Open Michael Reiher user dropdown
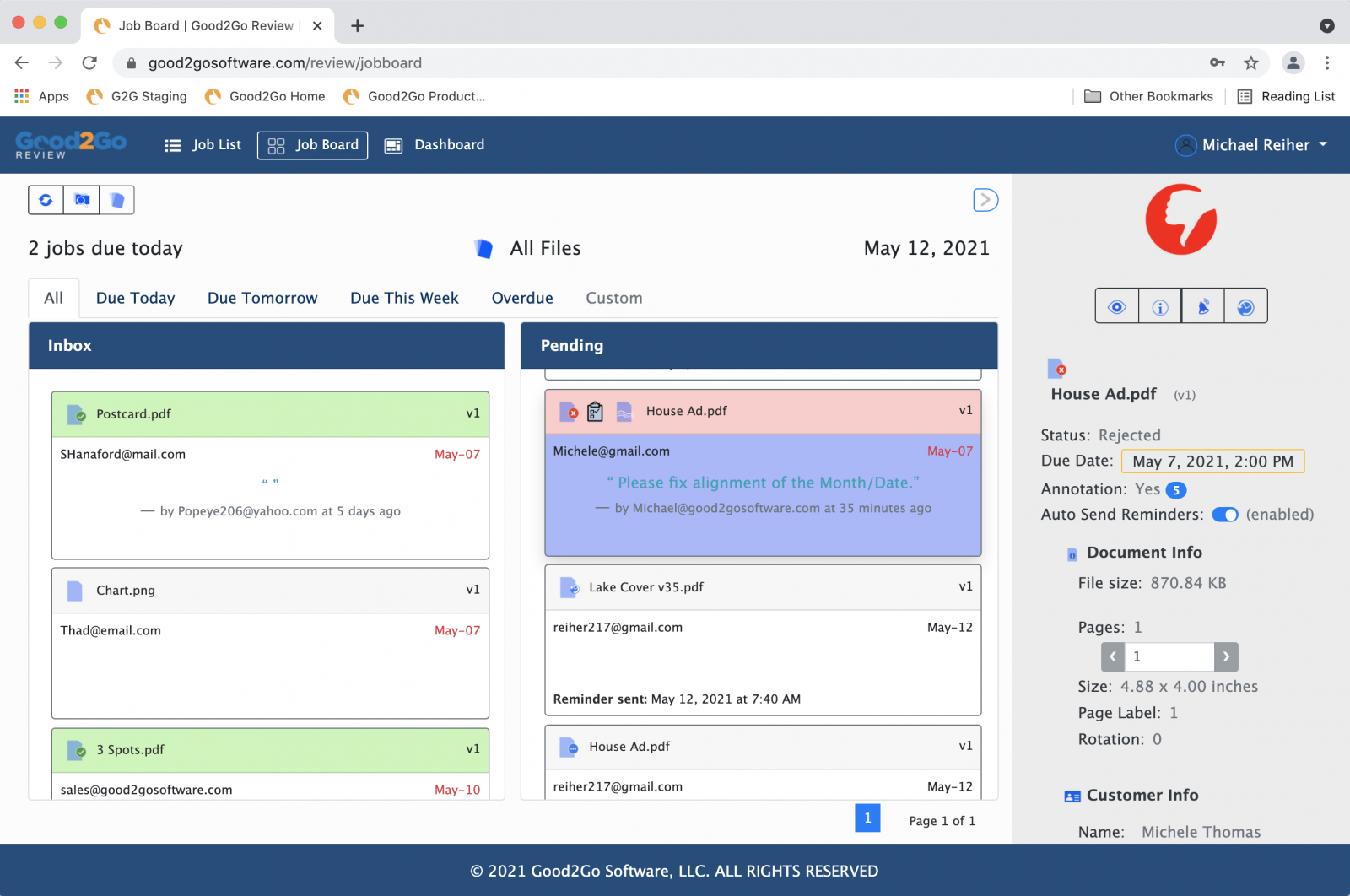The image size is (1350, 896). pyautogui.click(x=1252, y=145)
